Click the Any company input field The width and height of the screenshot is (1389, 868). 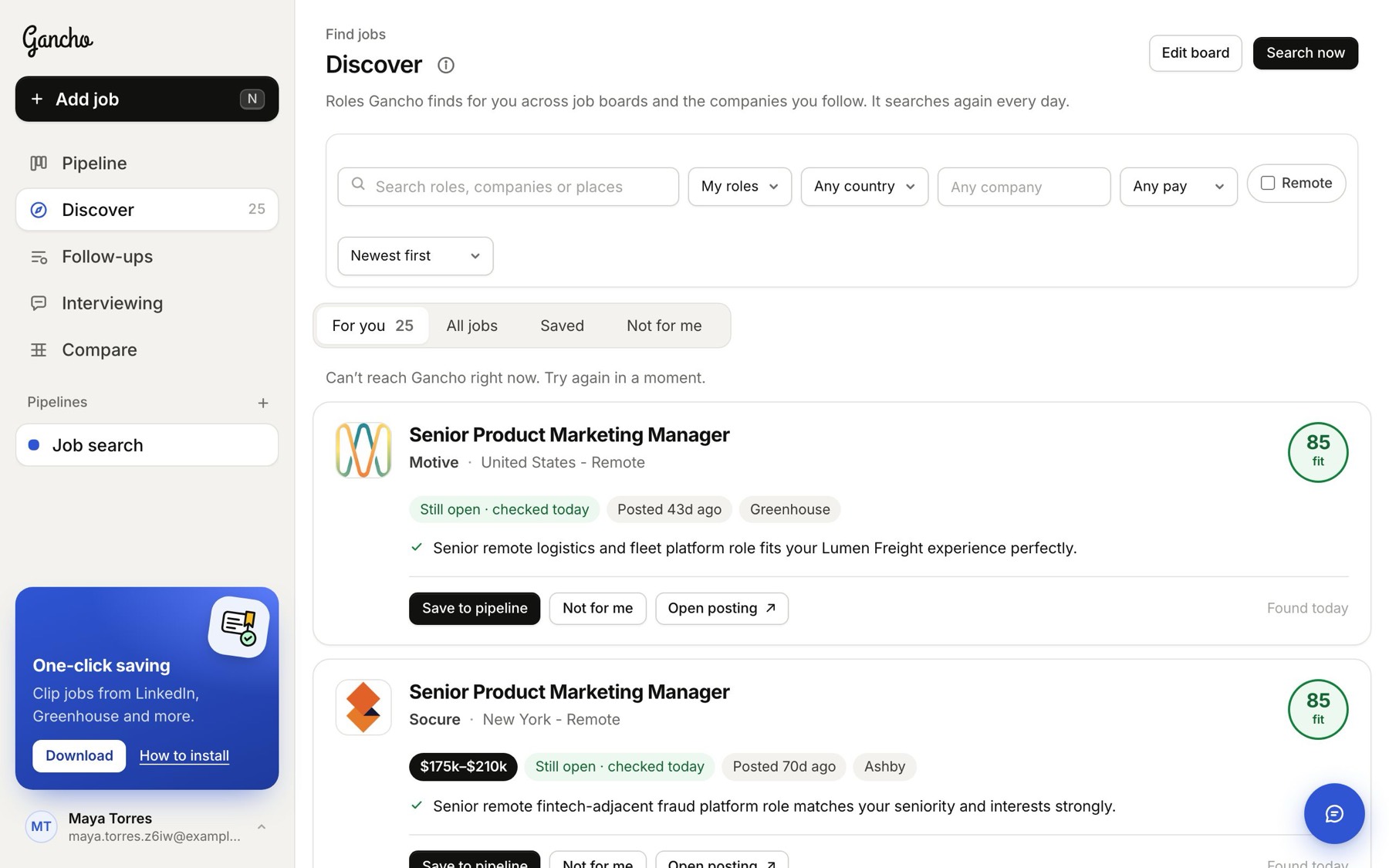coord(1024,187)
